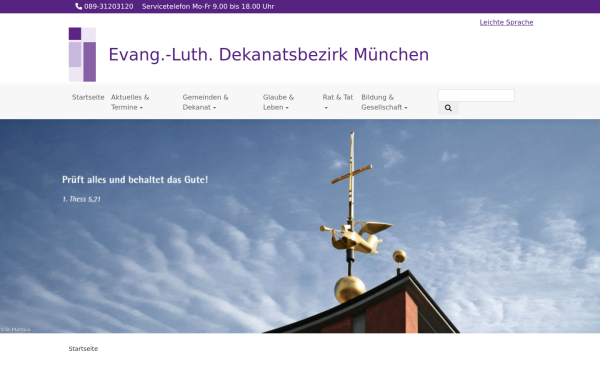
Task: Call phone number 089-31203120
Action: point(109,7)
